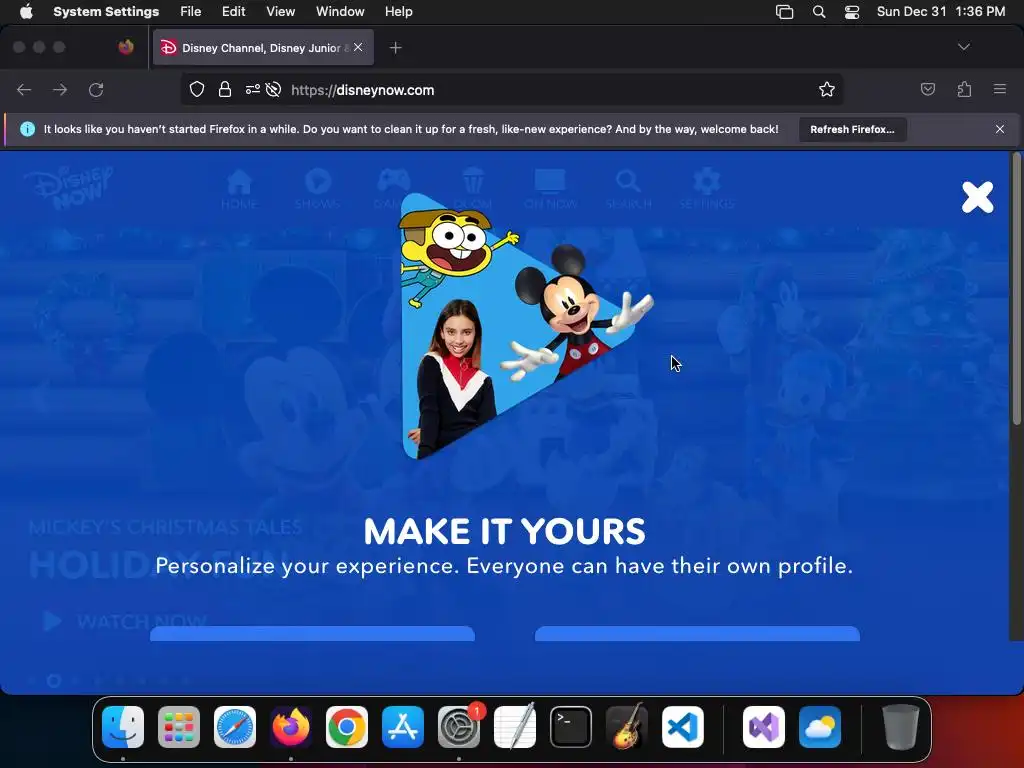Image resolution: width=1024 pixels, height=768 pixels.
Task: Go back to previous page
Action: click(24, 90)
